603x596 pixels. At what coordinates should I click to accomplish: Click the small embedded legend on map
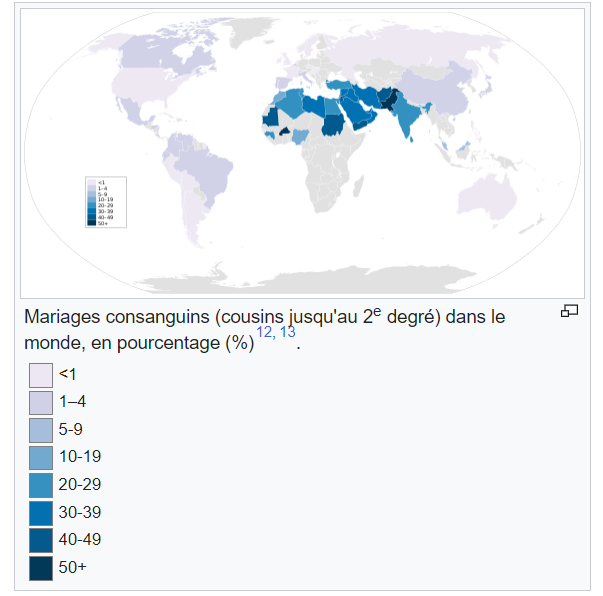pos(106,202)
